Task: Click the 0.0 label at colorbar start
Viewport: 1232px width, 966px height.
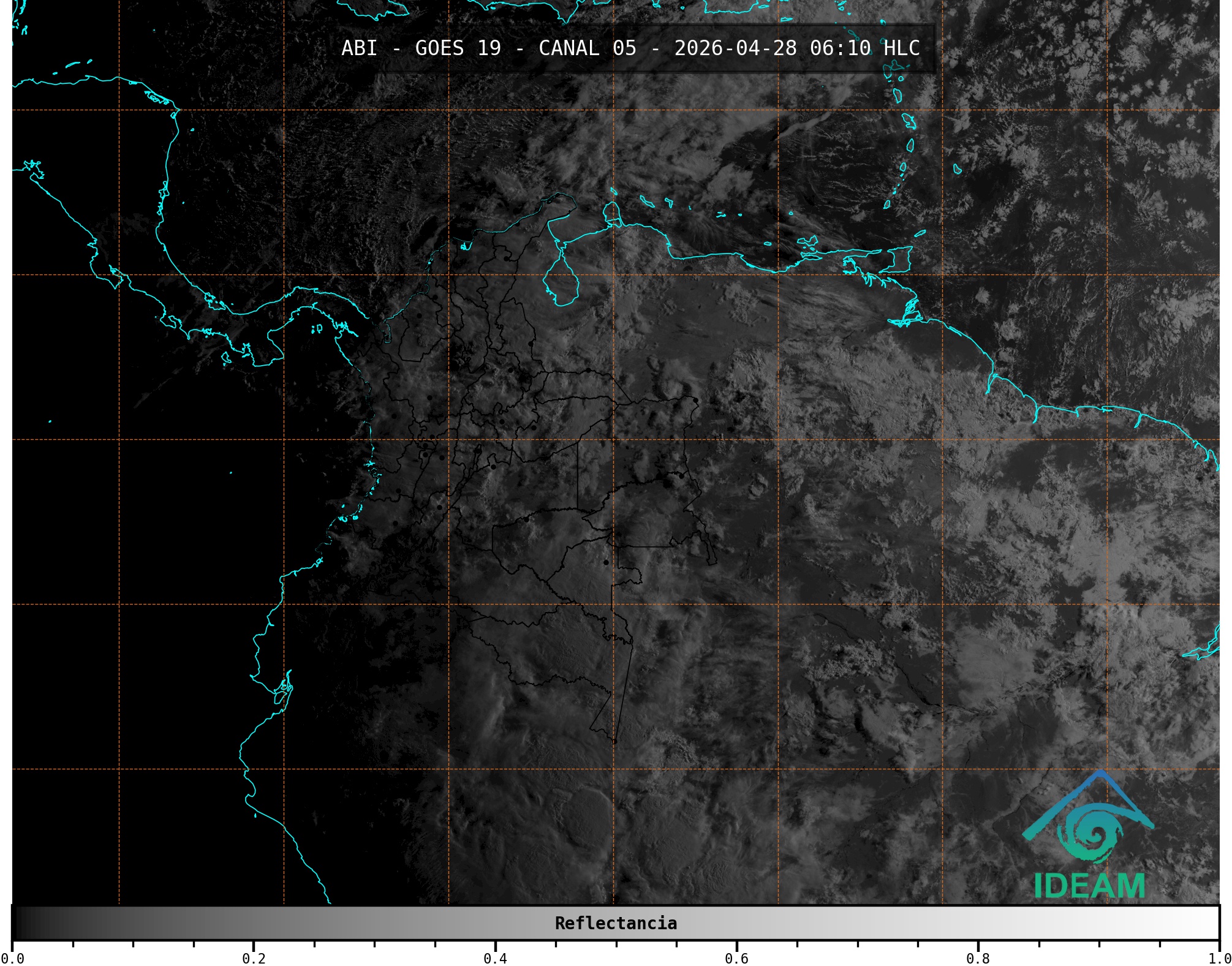Action: pyautogui.click(x=12, y=958)
